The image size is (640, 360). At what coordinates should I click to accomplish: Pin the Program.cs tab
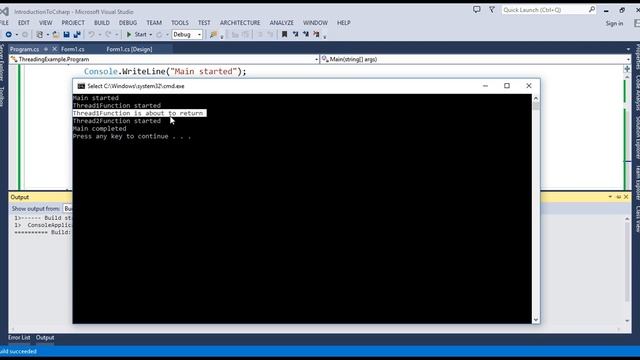pos(46,49)
